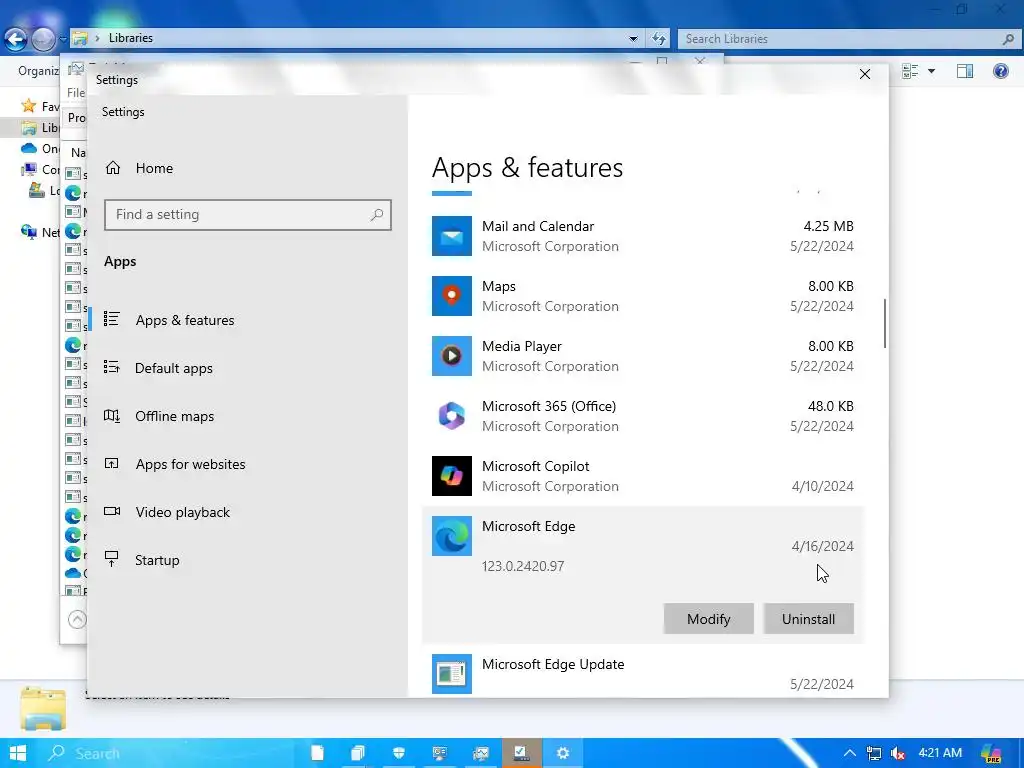Click Organize in Explorer toolbar
The image size is (1024, 768).
pyautogui.click(x=38, y=71)
